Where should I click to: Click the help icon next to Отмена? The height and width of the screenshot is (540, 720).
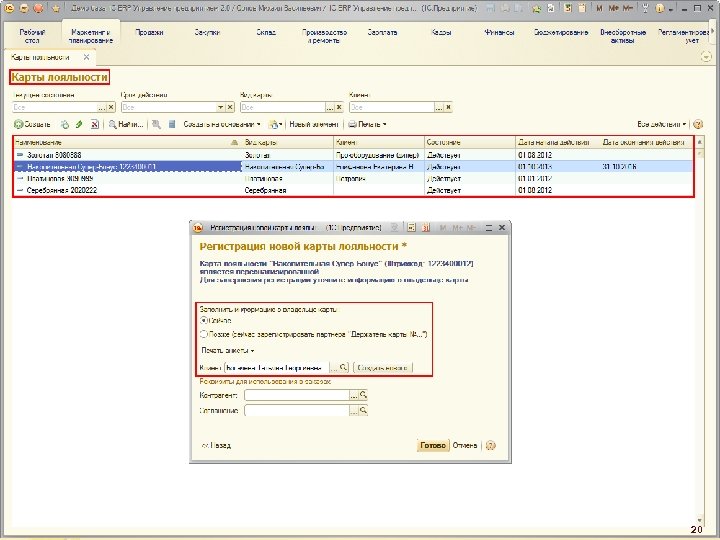pos(490,445)
